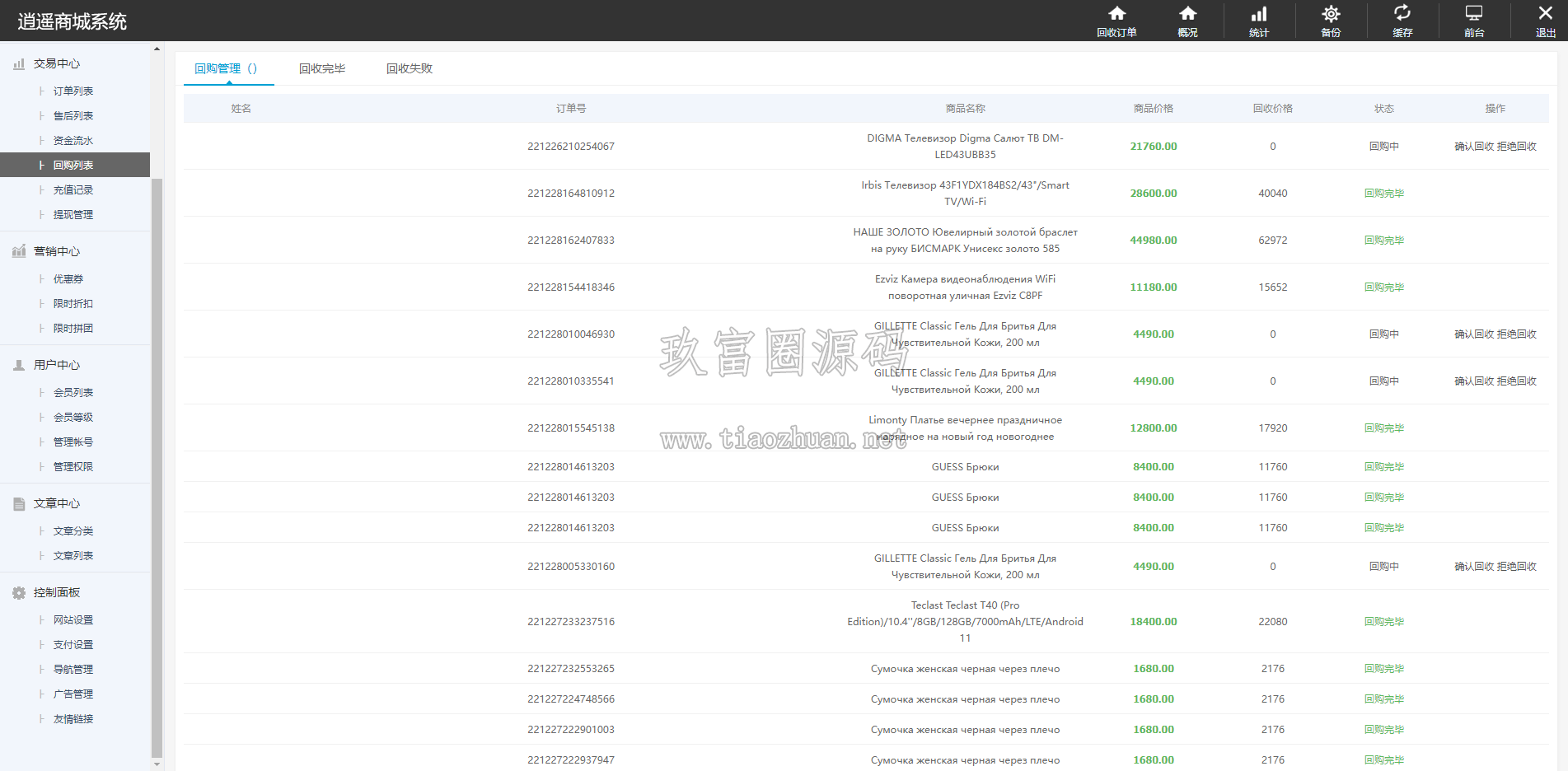This screenshot has width=1568, height=771.
Task: Click the Limonty Платье product name
Action: point(965,428)
